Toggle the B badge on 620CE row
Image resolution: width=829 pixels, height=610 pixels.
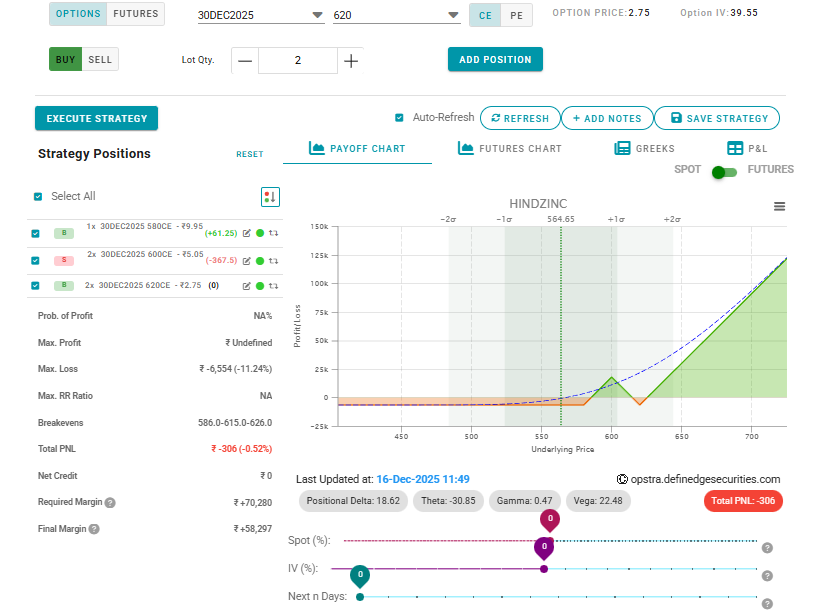coord(64,285)
